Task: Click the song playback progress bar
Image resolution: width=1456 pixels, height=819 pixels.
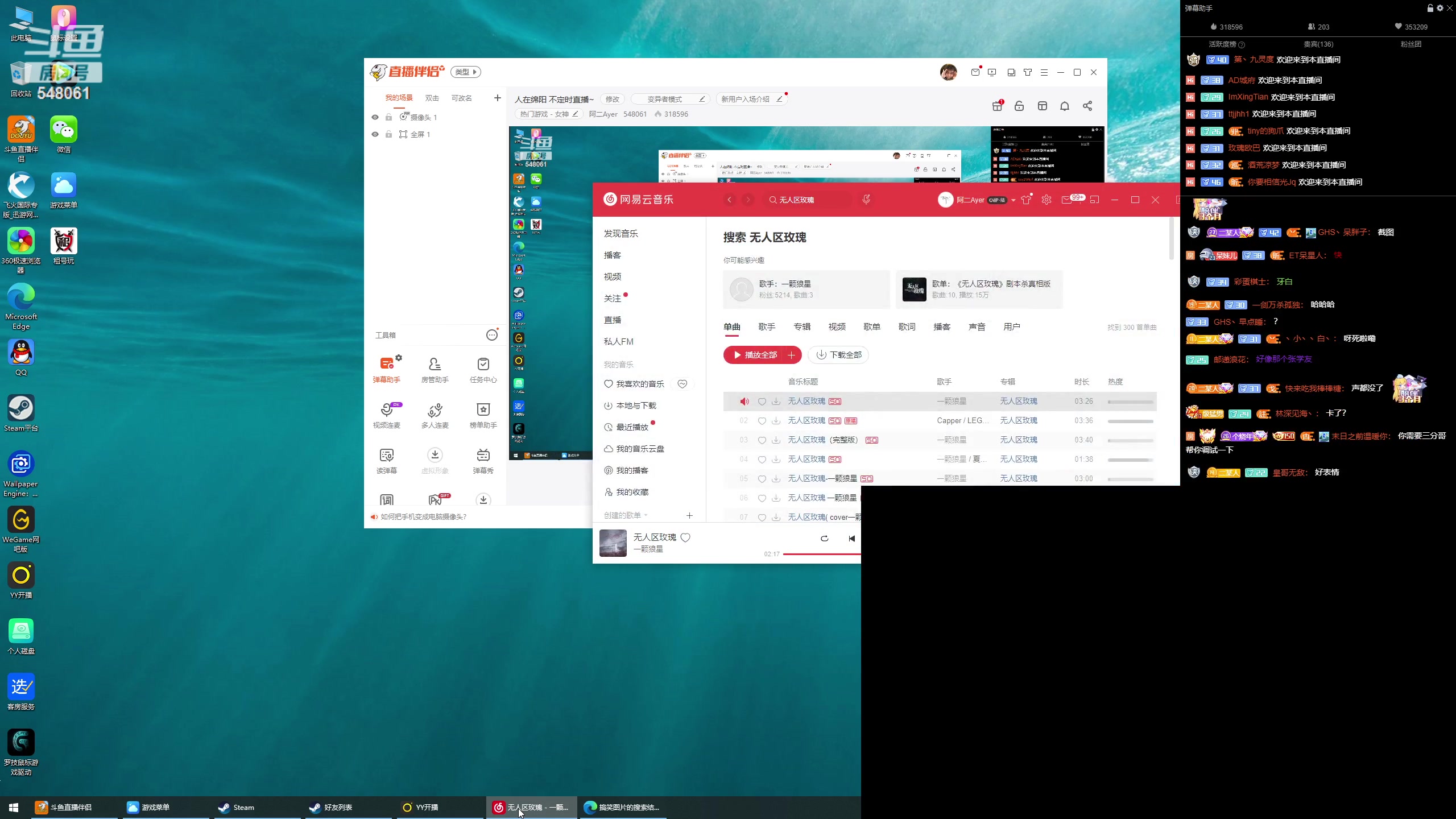Action: point(822,554)
